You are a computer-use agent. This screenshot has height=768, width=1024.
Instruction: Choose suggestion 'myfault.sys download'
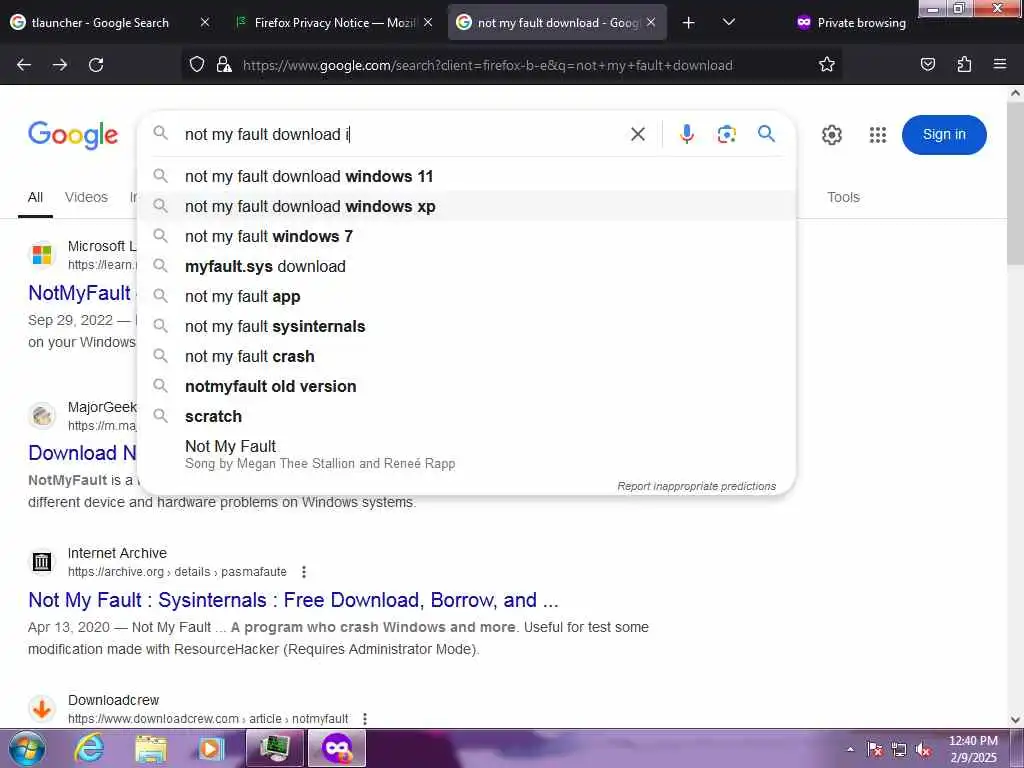(467, 266)
